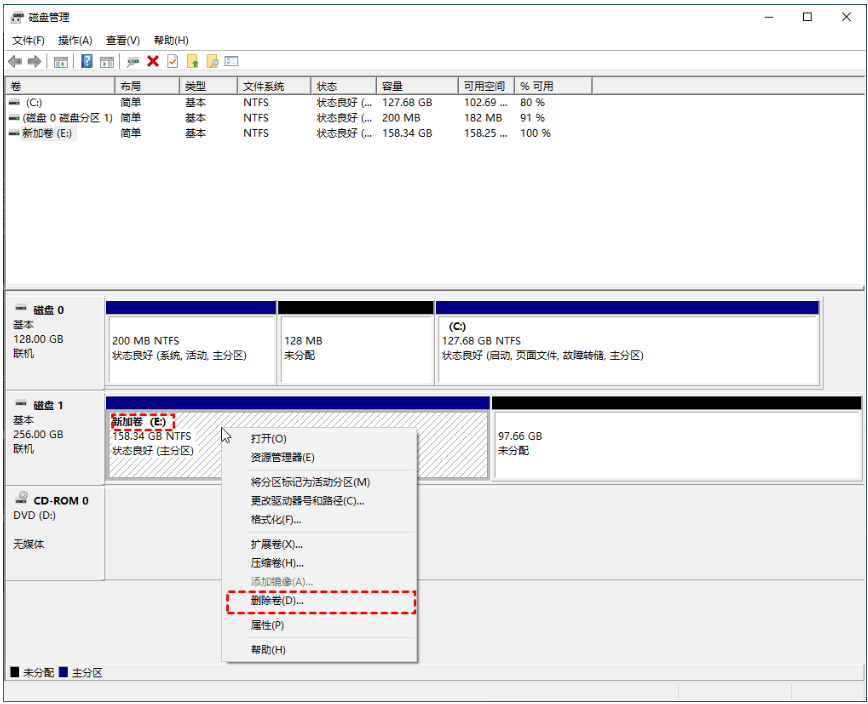868x704 pixels.
Task: Click the properties checkmark page toolbar icon
Action: (172, 62)
